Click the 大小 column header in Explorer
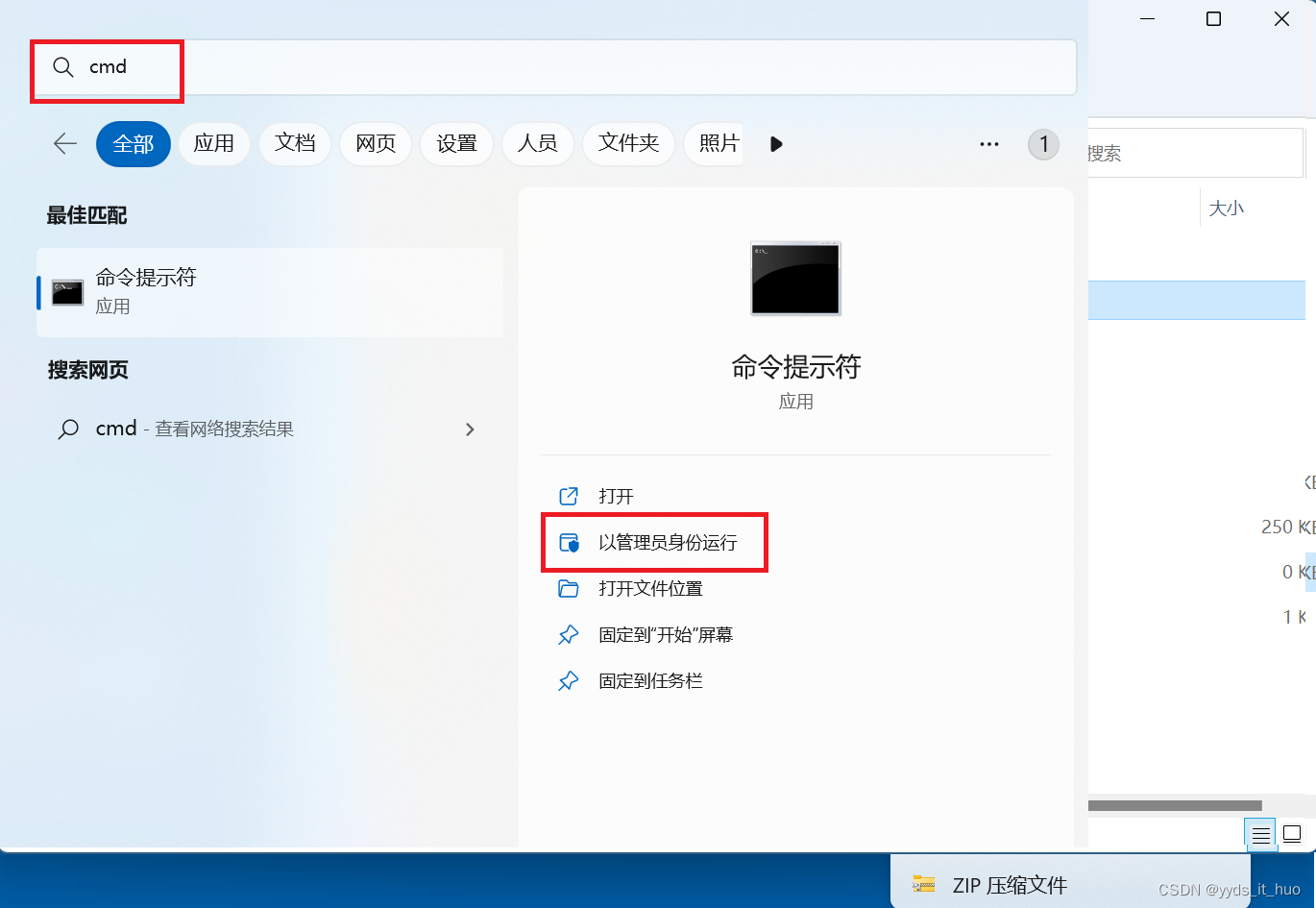This screenshot has width=1316, height=908. 1226,209
